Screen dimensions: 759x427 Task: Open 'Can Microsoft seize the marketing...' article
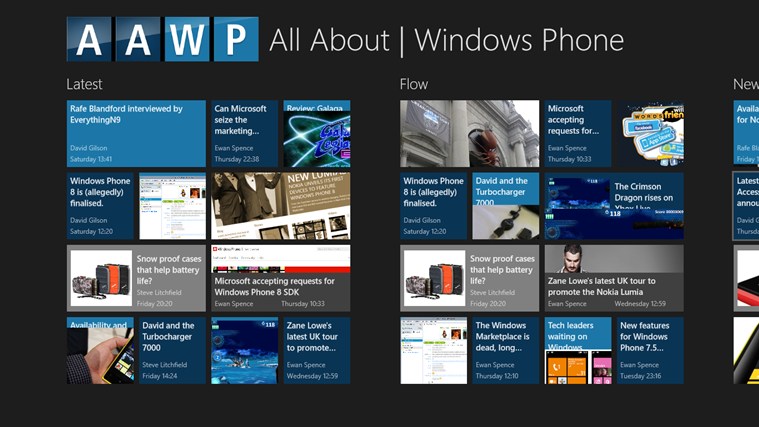click(x=244, y=134)
